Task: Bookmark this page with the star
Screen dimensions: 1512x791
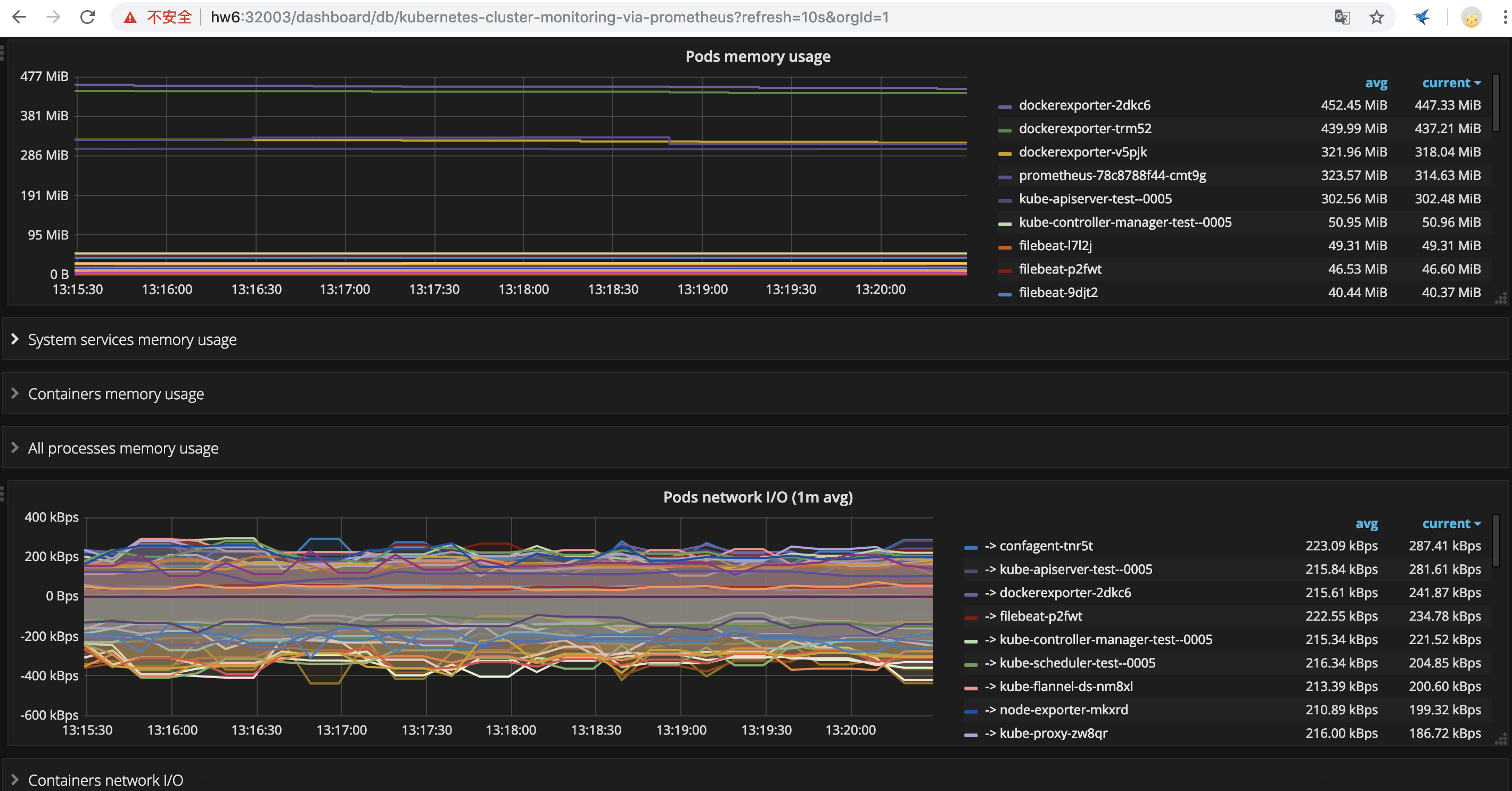Action: [x=1376, y=17]
